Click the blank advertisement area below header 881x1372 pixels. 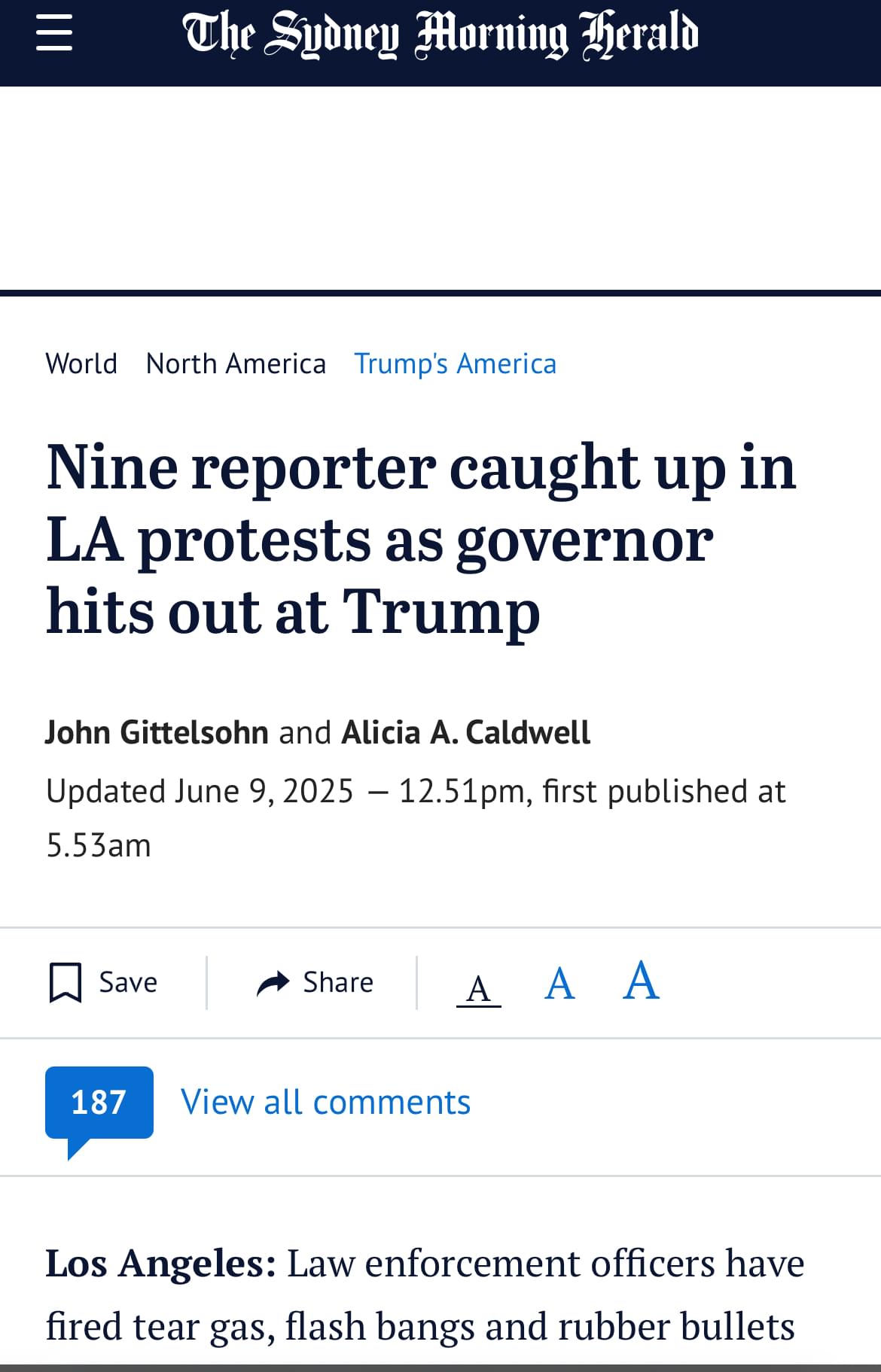(440, 188)
